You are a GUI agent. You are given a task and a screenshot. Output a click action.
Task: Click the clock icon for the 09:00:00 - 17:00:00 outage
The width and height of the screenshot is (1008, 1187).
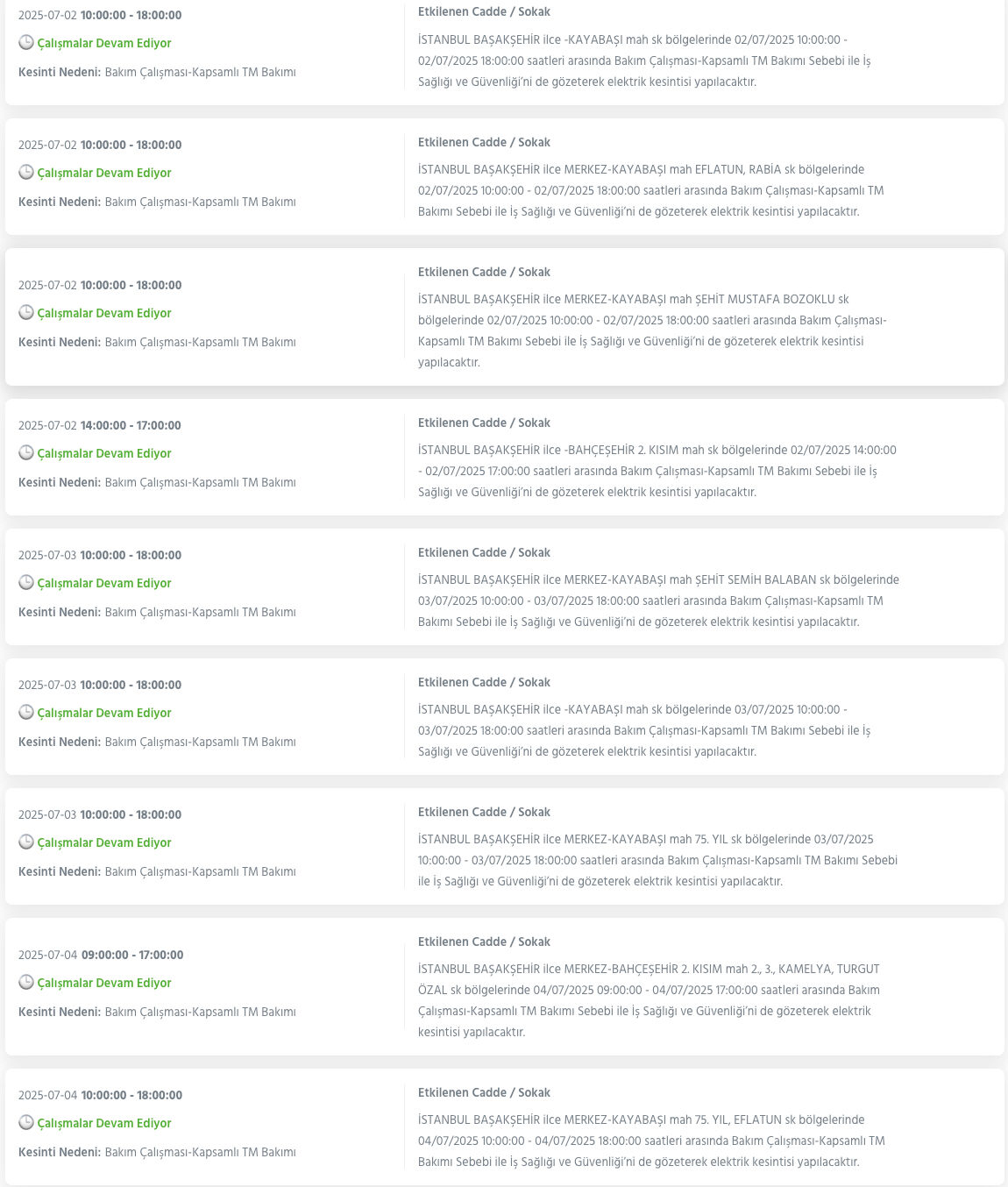coord(26,983)
